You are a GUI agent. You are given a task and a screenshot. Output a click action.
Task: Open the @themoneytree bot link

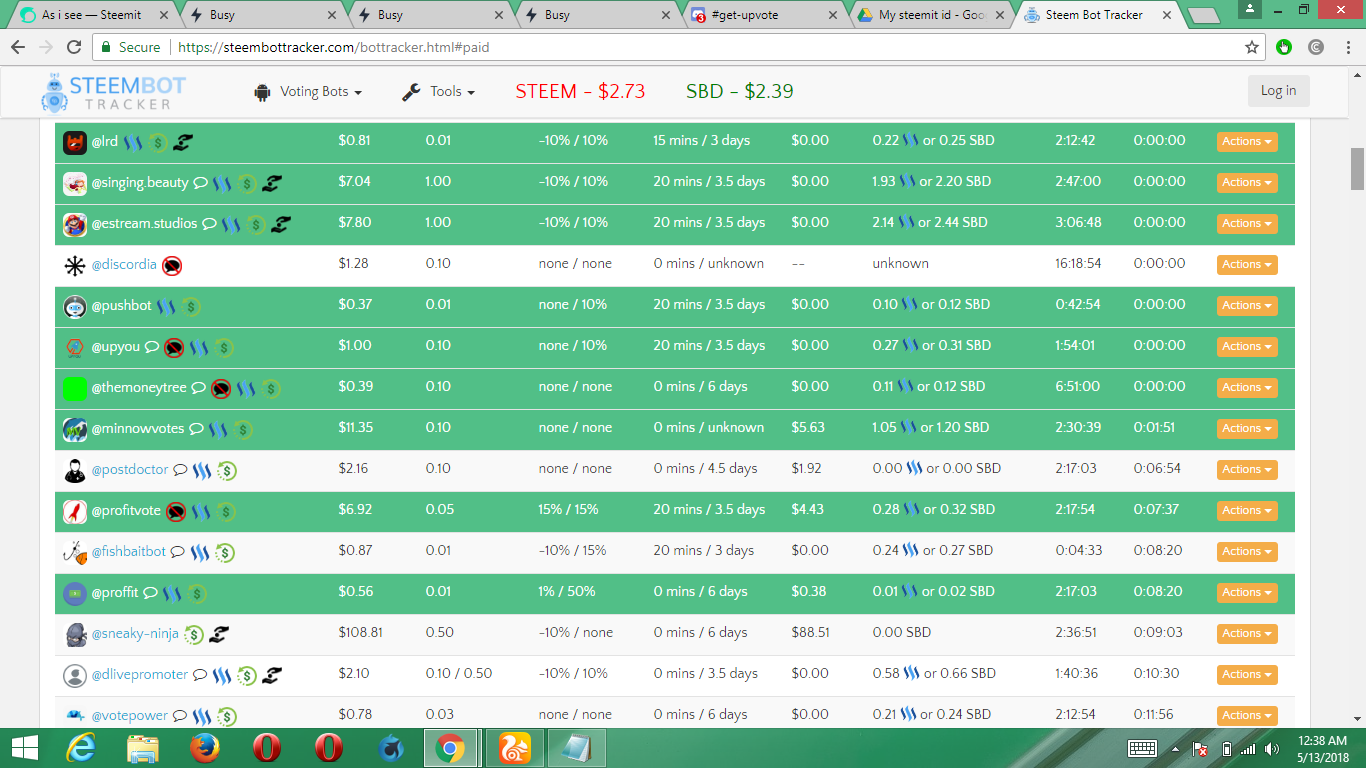139,387
